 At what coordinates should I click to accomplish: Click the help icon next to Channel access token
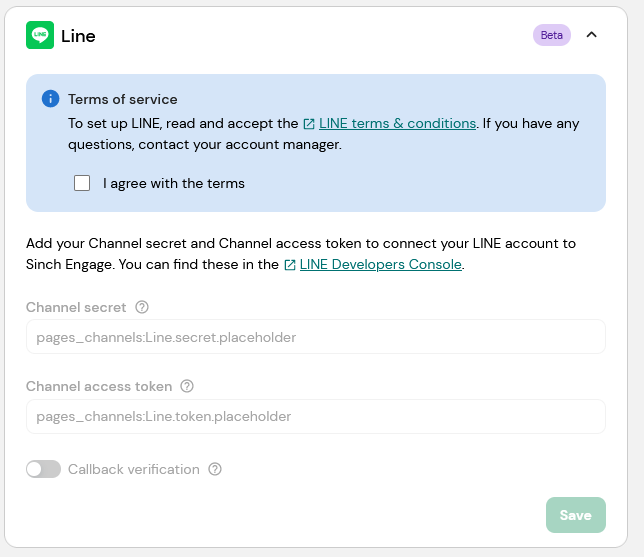(187, 386)
